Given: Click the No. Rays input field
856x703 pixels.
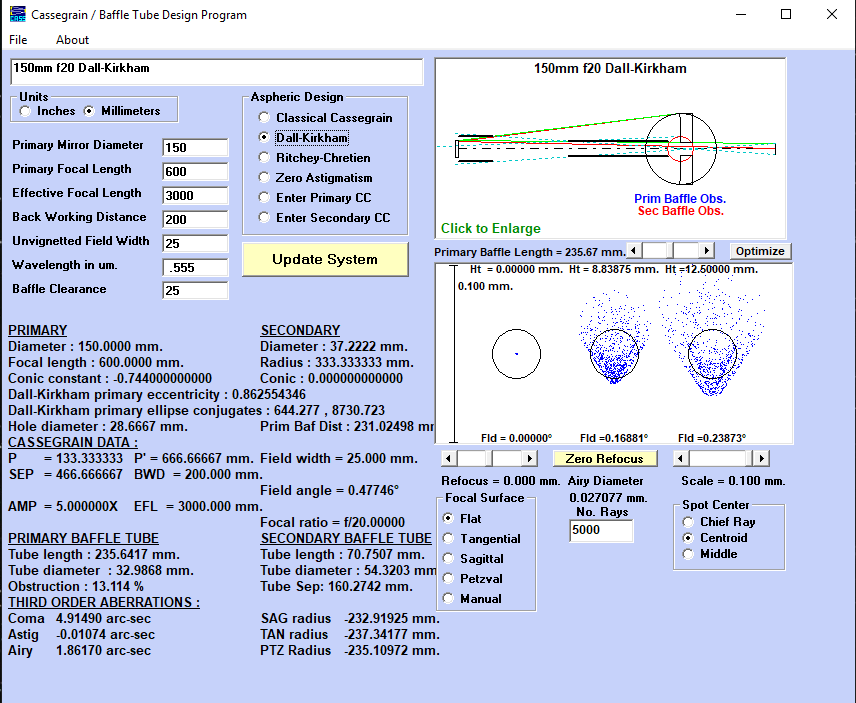Looking at the screenshot, I should [x=601, y=531].
